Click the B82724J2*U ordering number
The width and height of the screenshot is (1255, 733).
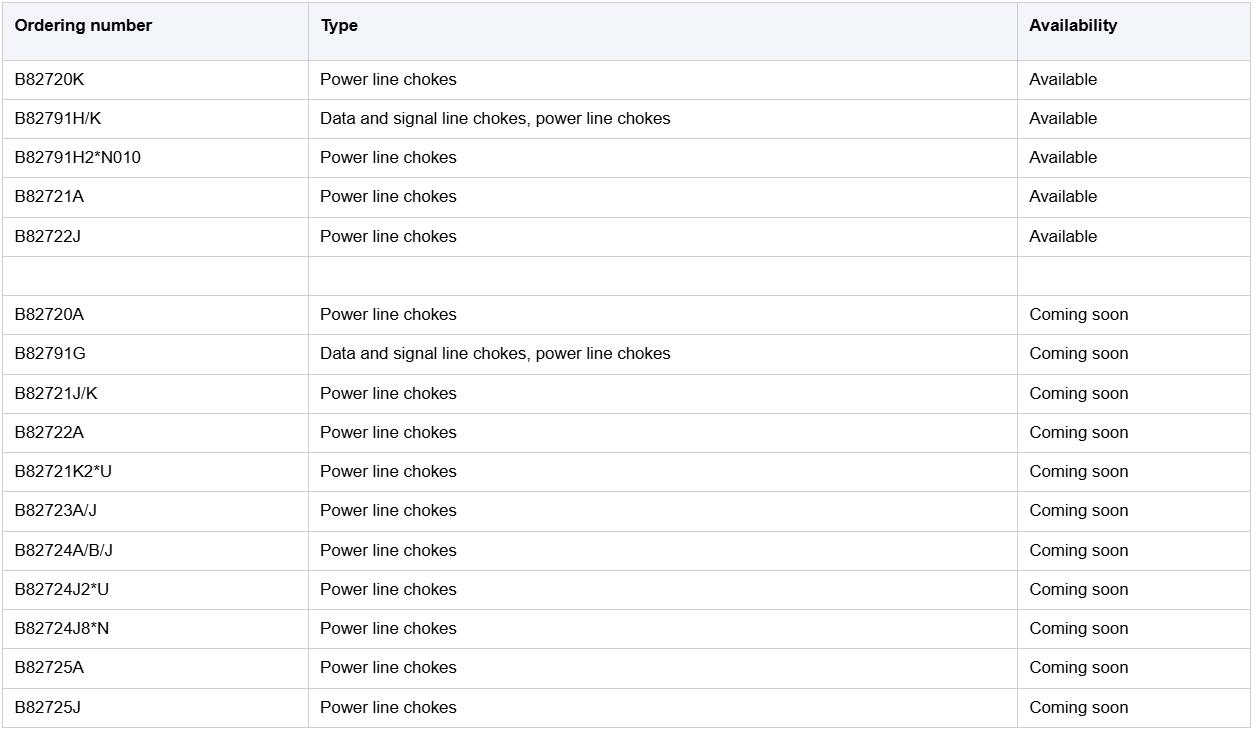coord(62,589)
